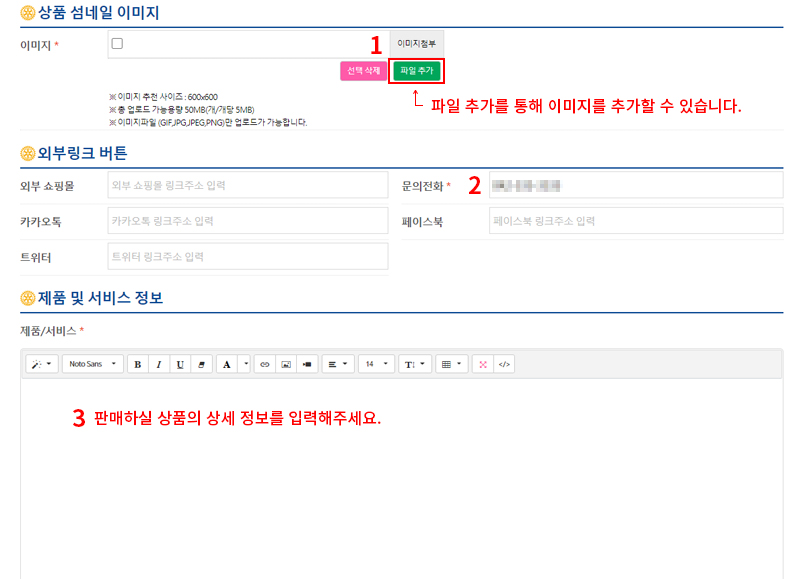Toggle fullscreen mode for the editor

coord(482,364)
